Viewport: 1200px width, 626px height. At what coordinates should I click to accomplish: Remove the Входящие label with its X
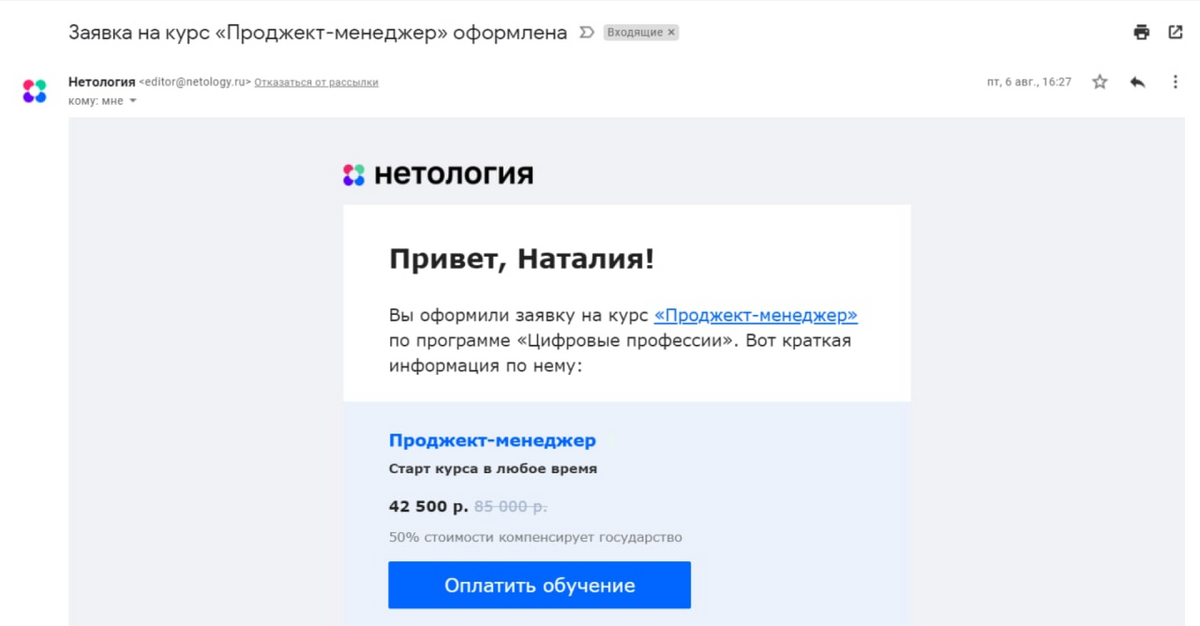tap(672, 32)
